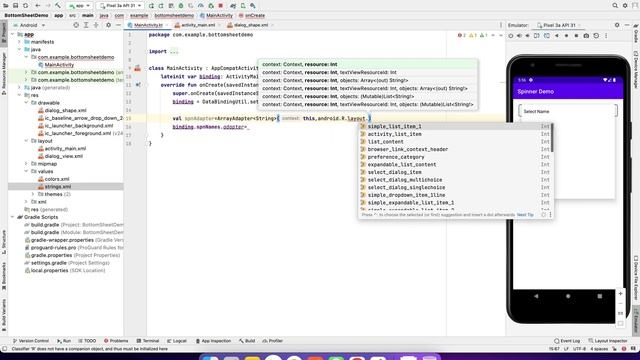Image resolution: width=640 pixels, height=360 pixels.
Task: Open the Android project view dropdown
Action: click(x=29, y=25)
